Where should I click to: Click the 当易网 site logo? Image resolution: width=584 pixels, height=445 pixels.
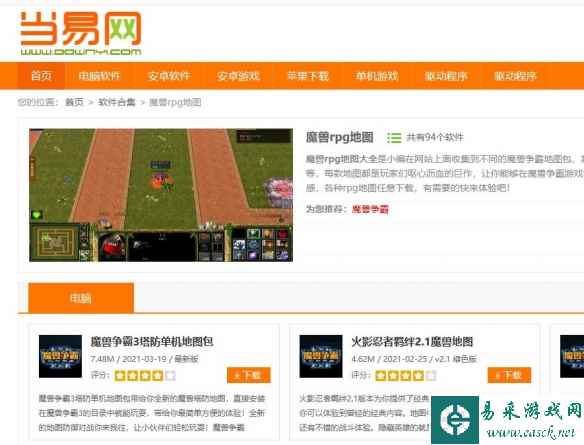click(81, 33)
